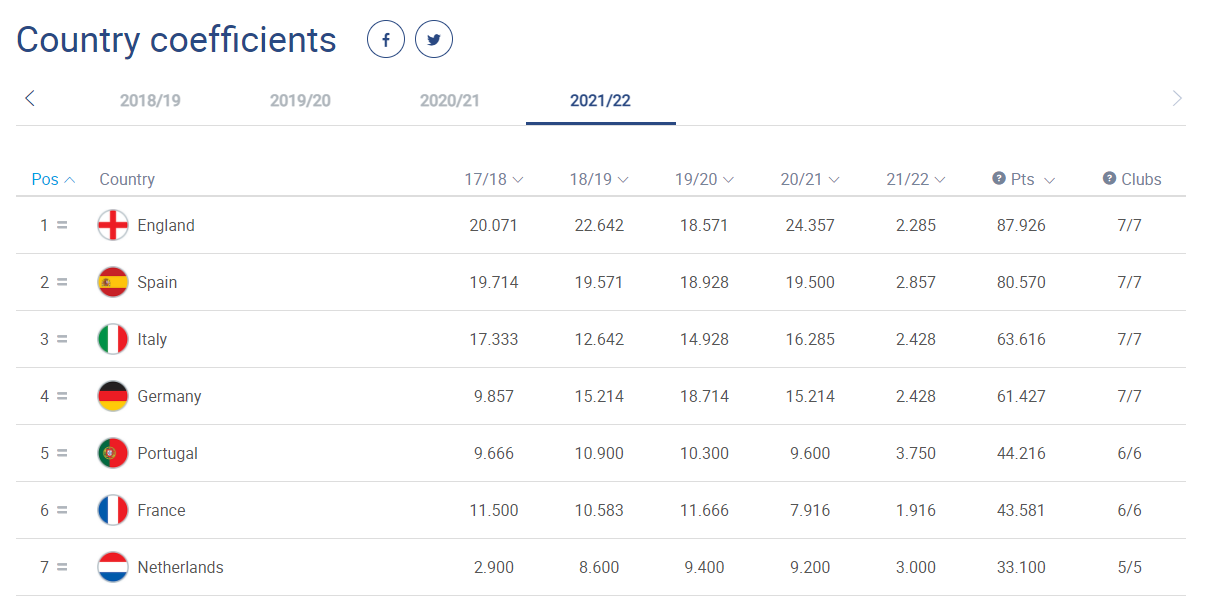Open the France country link

click(x=161, y=510)
